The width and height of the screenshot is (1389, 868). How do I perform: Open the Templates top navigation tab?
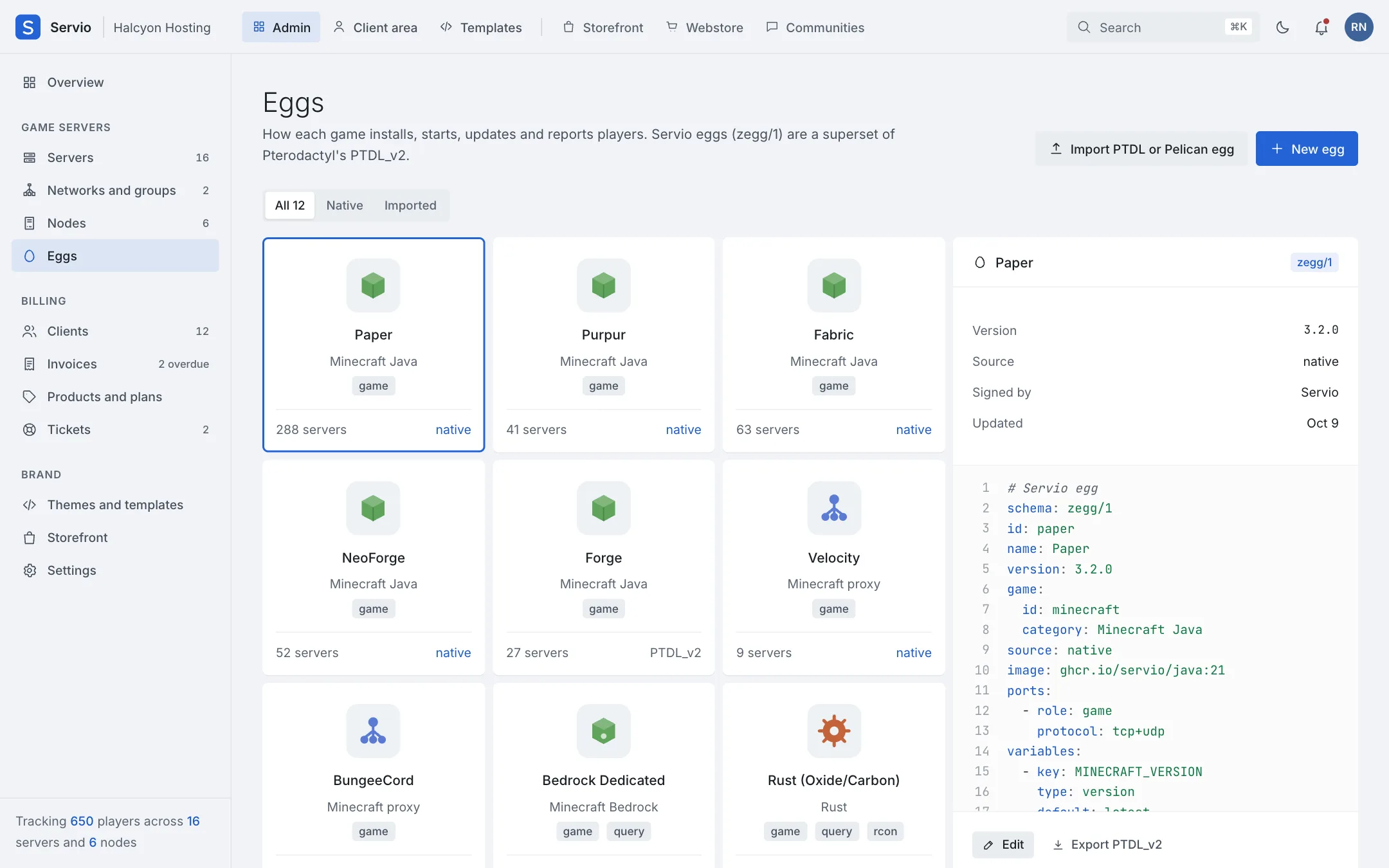(481, 27)
